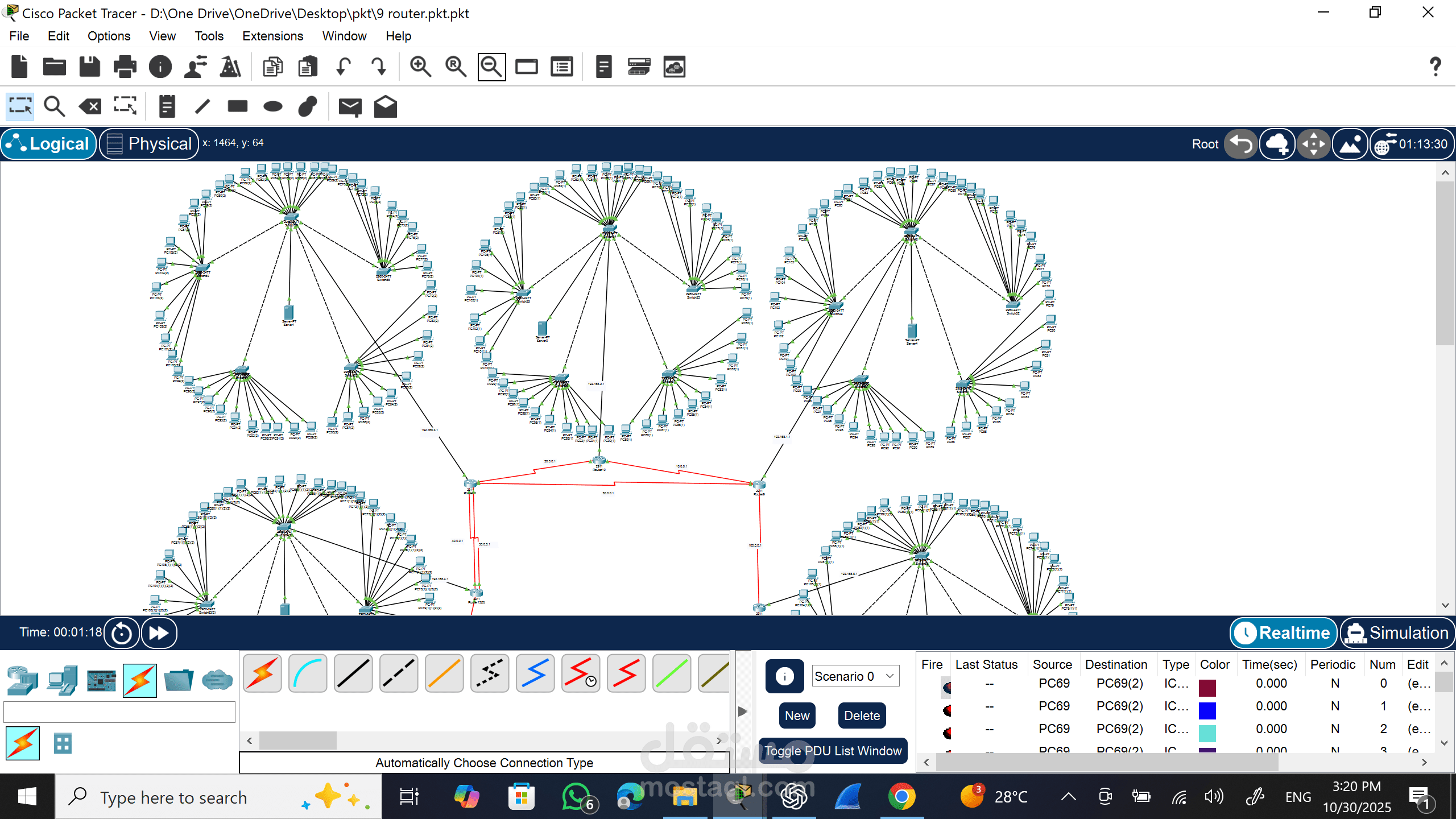Show hidden system tray icons
Image resolution: width=1456 pixels, height=819 pixels.
point(1068,797)
